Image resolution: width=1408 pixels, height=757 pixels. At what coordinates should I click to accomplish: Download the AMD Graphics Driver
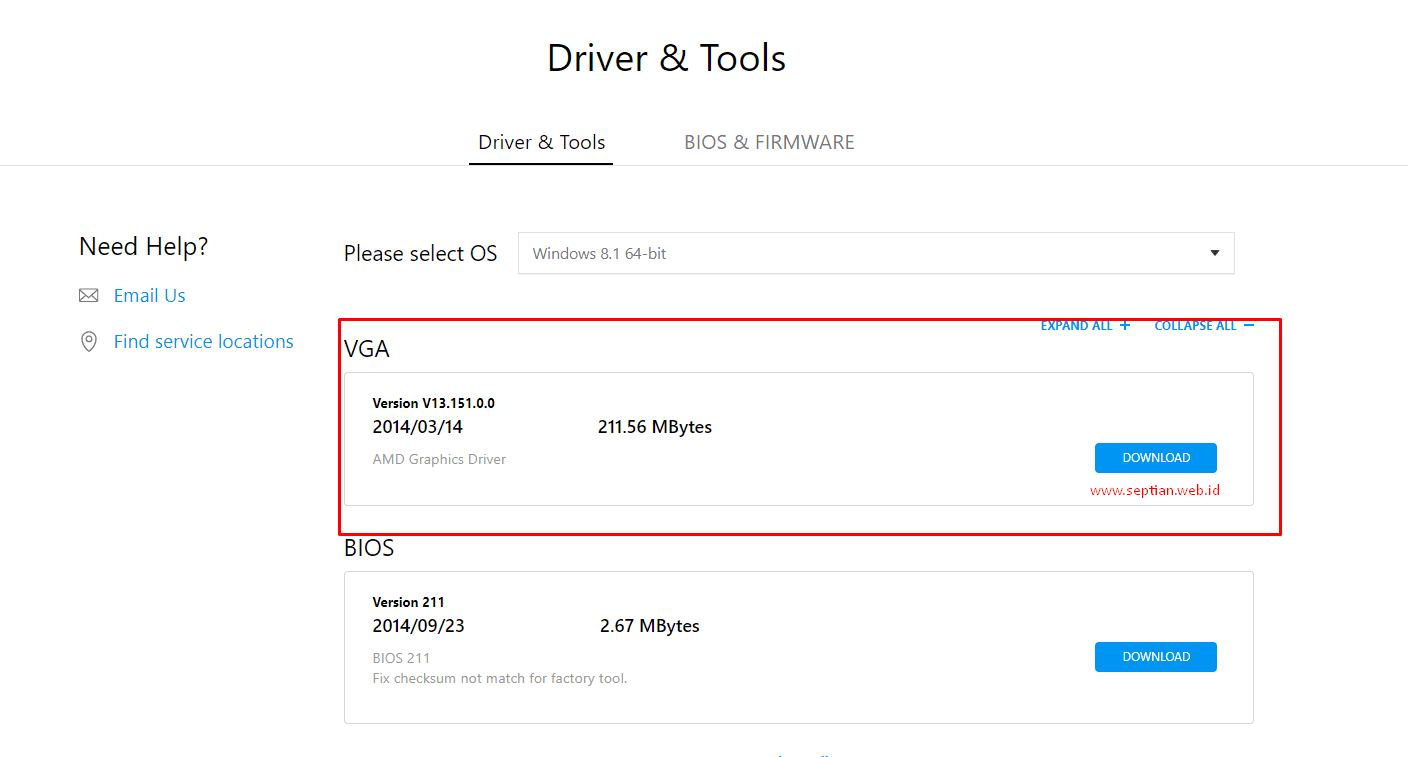(x=1156, y=458)
